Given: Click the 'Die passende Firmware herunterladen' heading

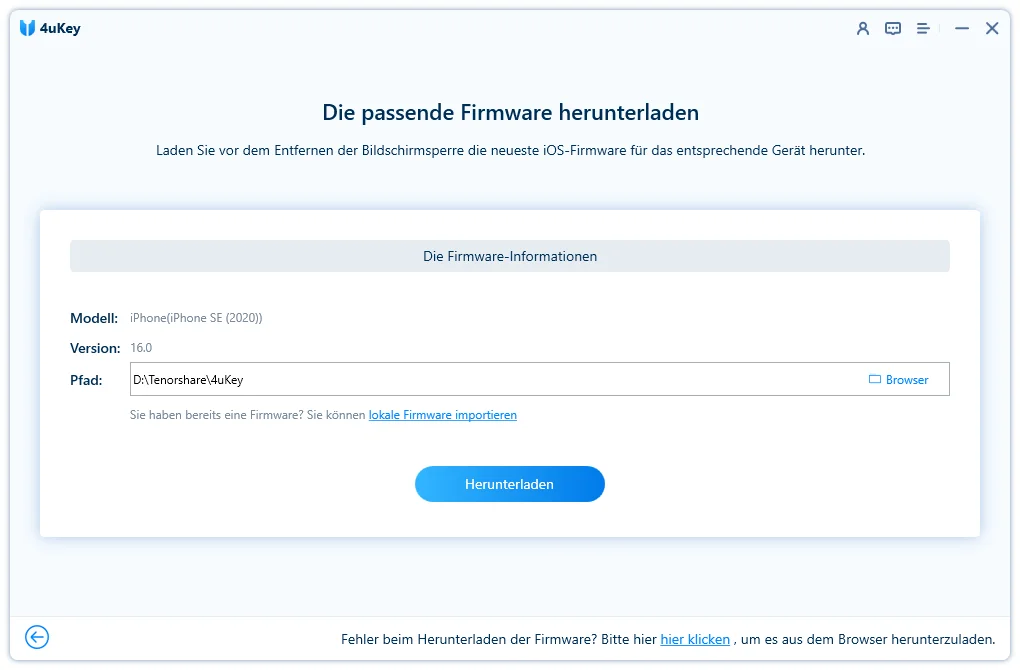Looking at the screenshot, I should point(510,112).
